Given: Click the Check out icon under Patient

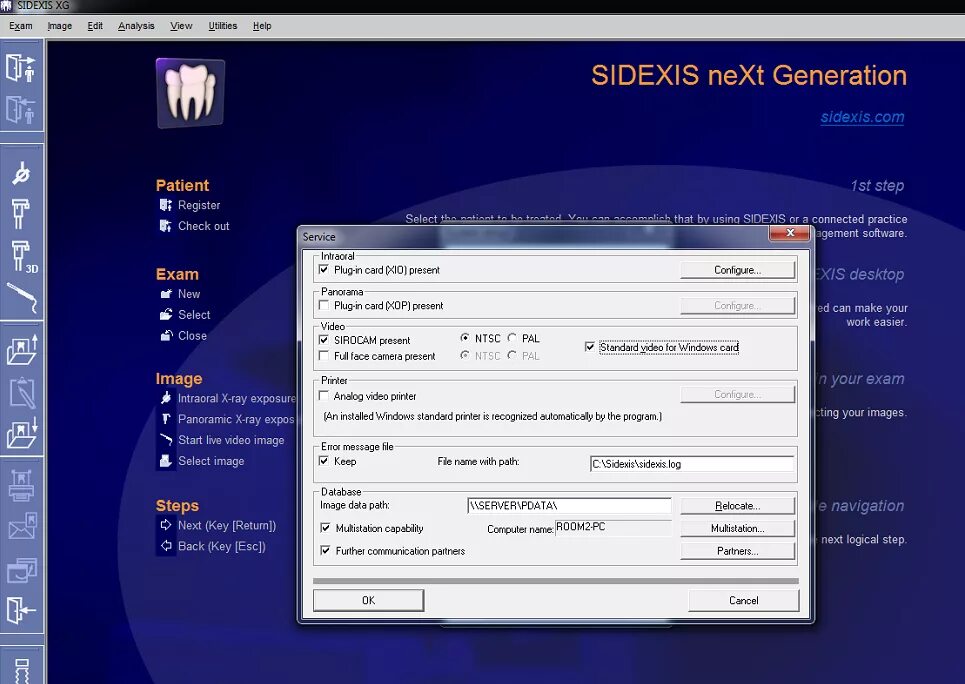Looking at the screenshot, I should tap(166, 226).
